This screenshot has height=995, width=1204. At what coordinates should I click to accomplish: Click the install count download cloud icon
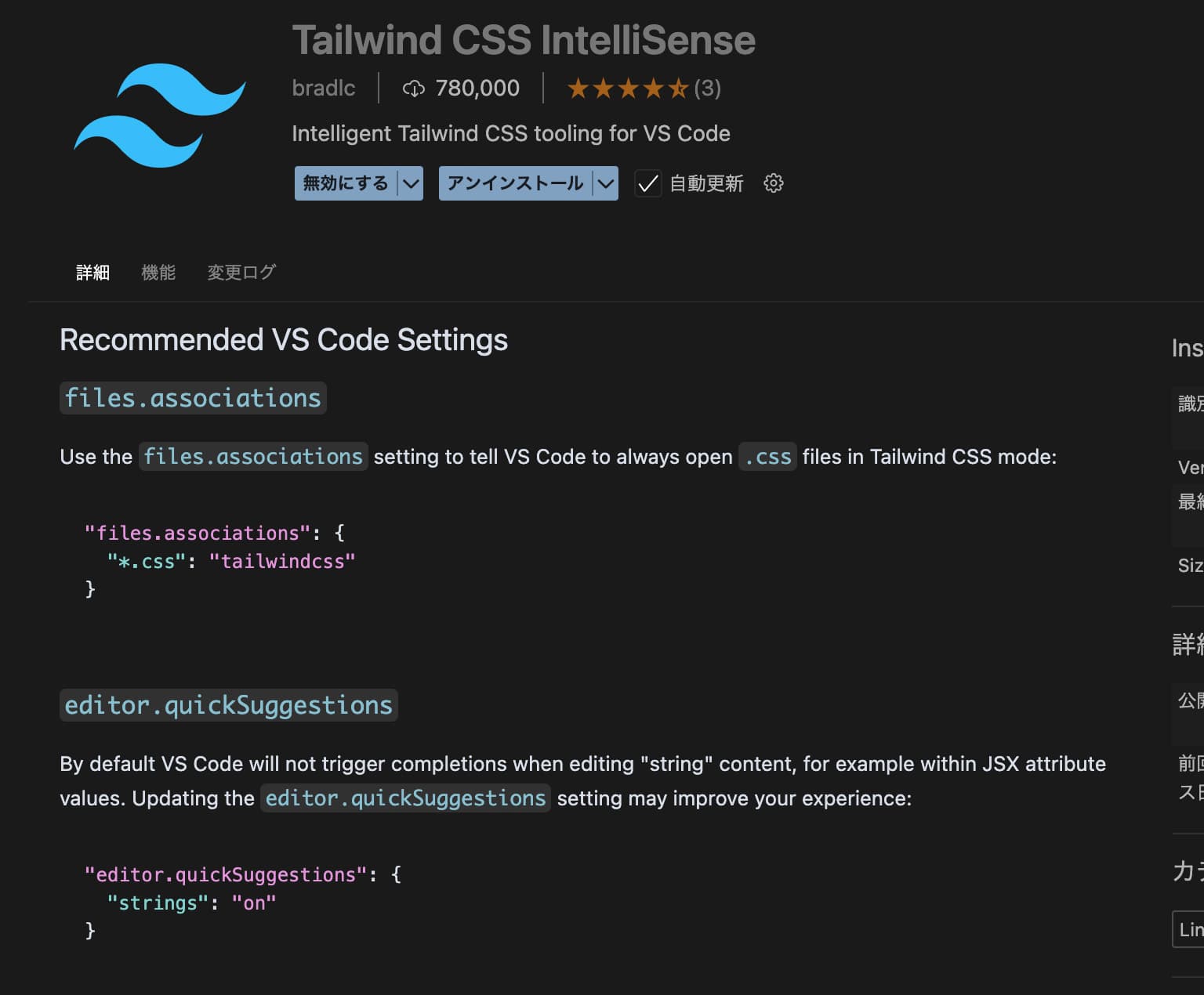413,89
